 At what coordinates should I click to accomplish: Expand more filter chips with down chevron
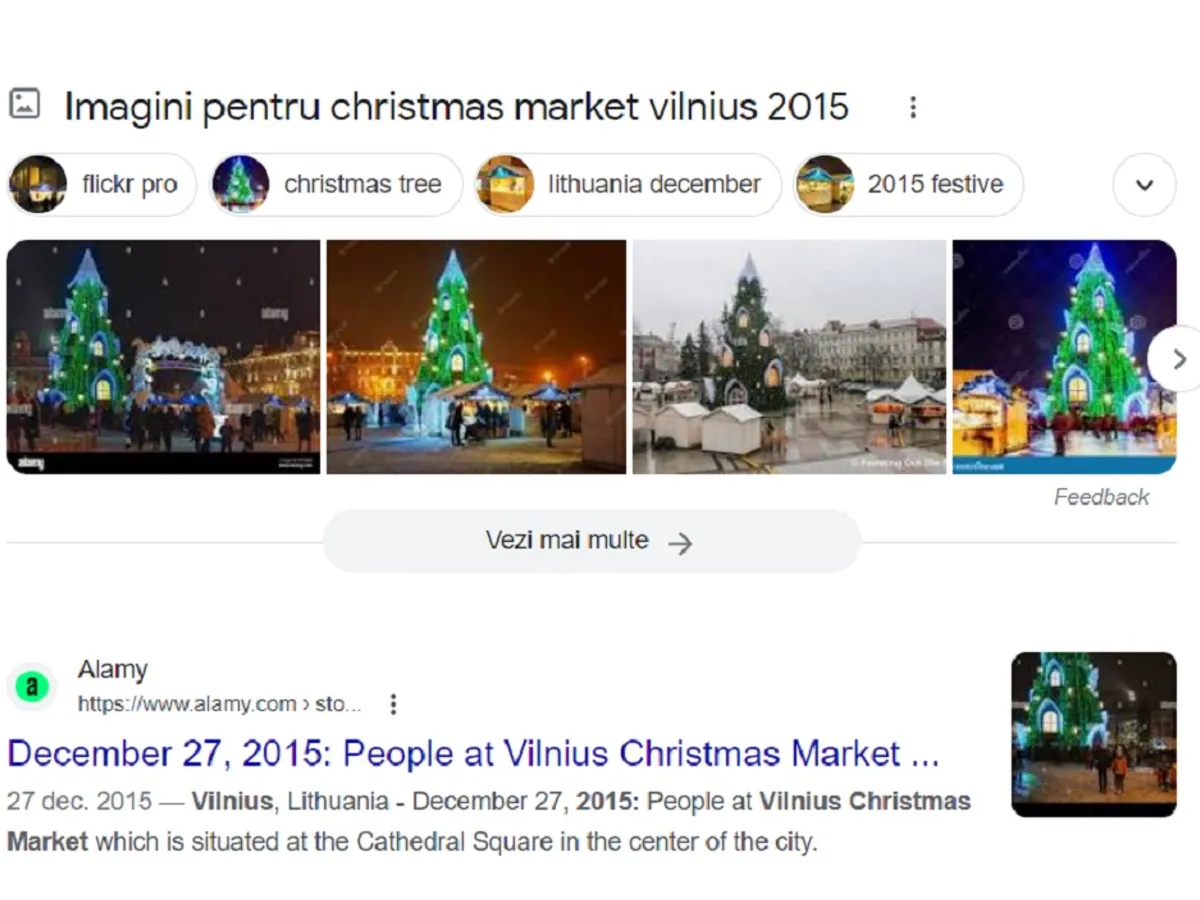(x=1144, y=185)
